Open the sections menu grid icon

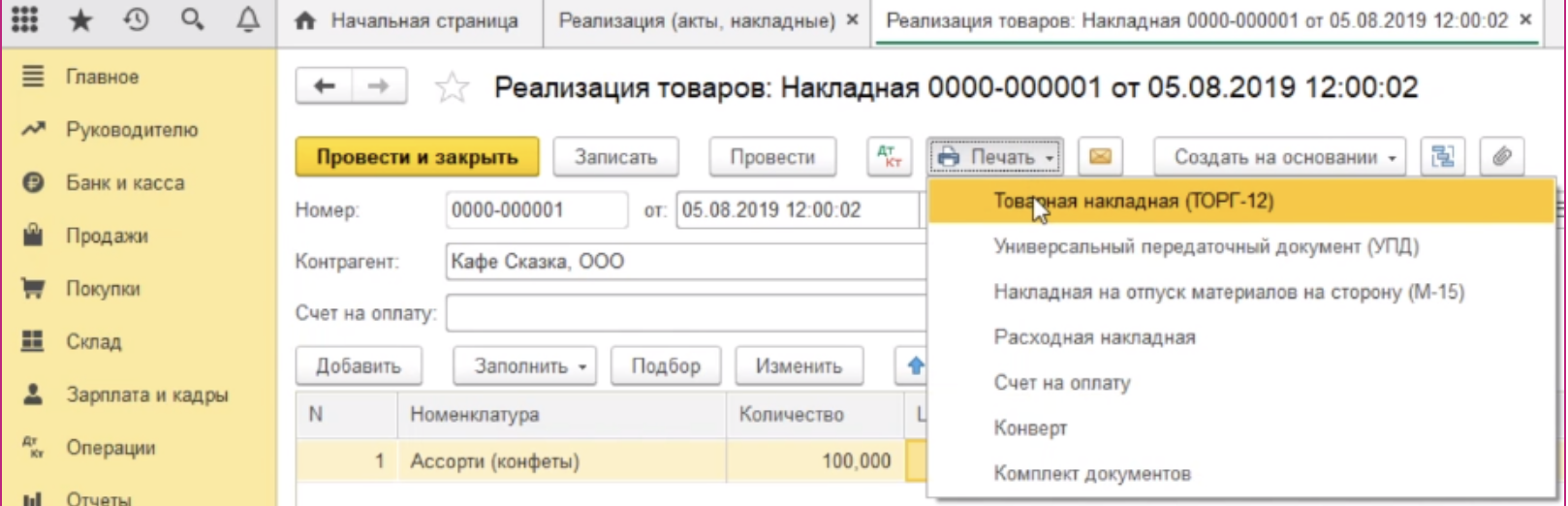tap(25, 20)
